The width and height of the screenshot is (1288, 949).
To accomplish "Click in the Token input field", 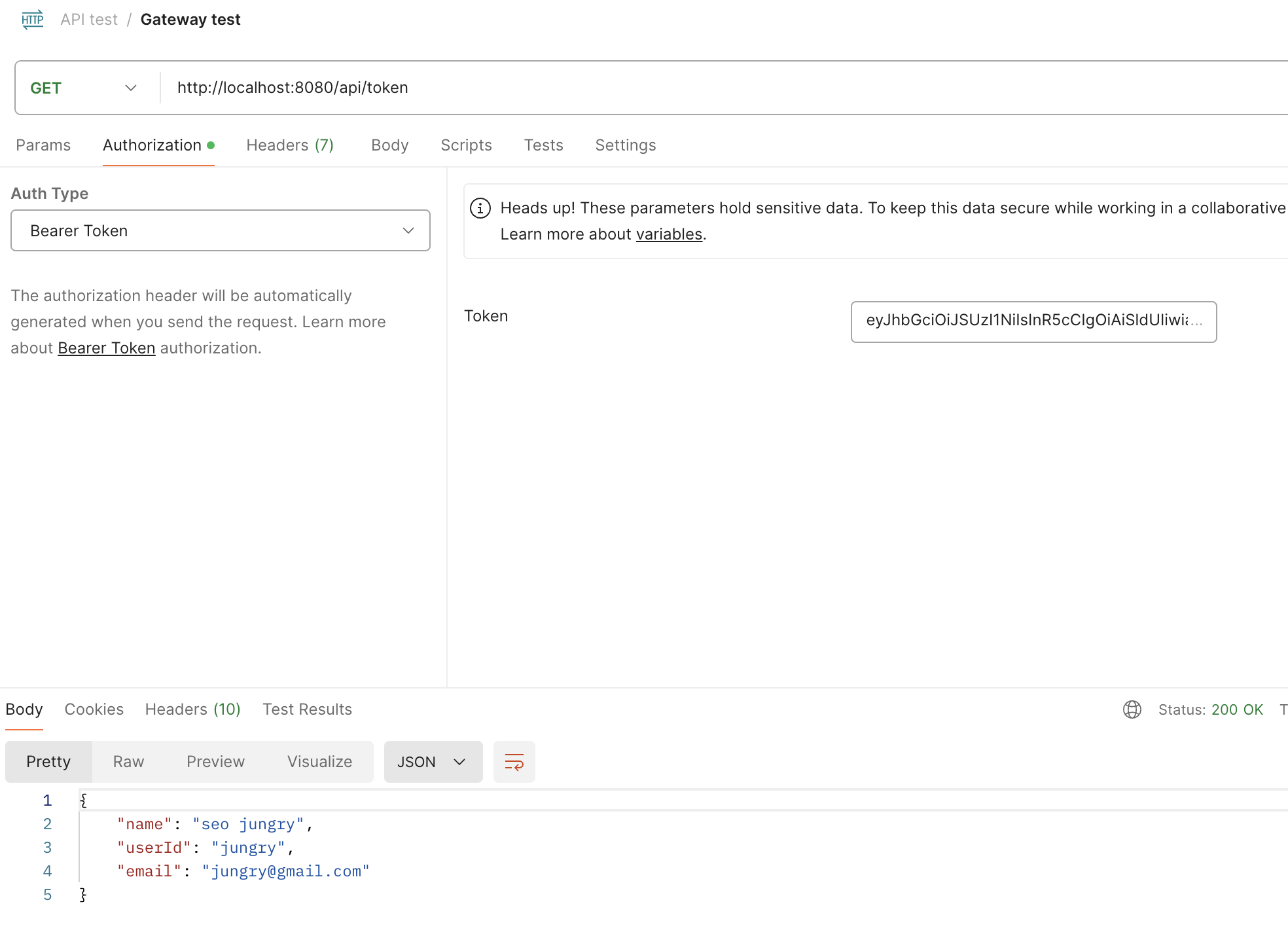I will tap(1033, 321).
